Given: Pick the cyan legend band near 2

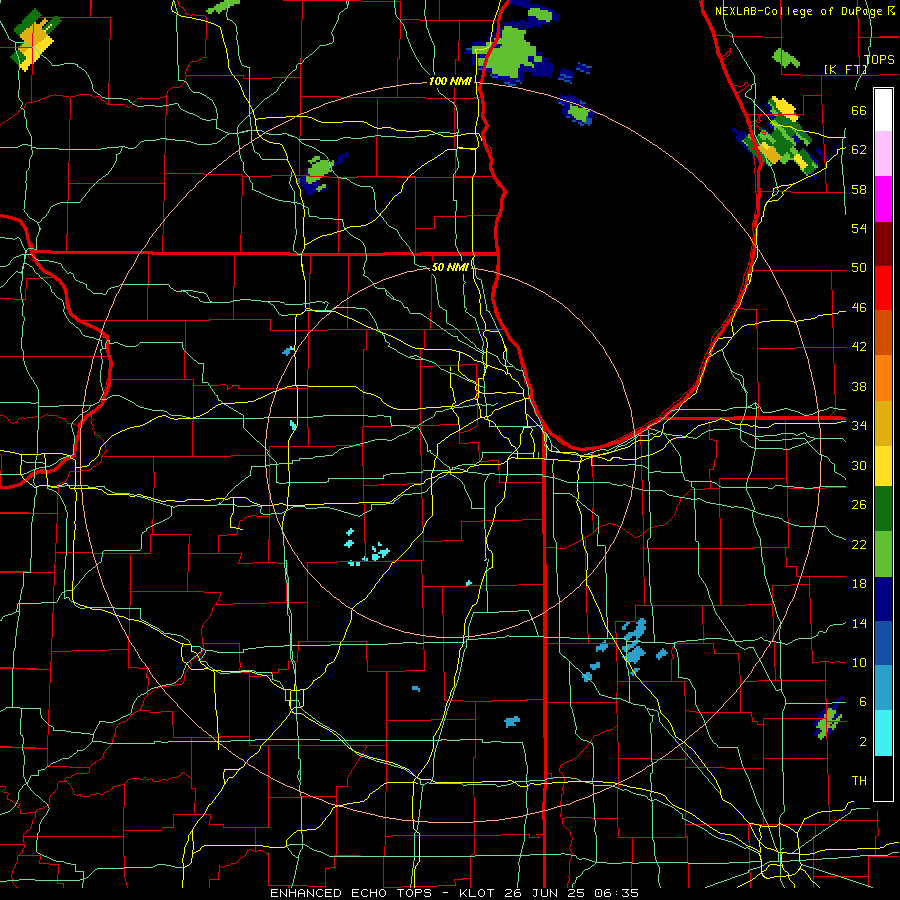Looking at the screenshot, I should pyautogui.click(x=883, y=733).
